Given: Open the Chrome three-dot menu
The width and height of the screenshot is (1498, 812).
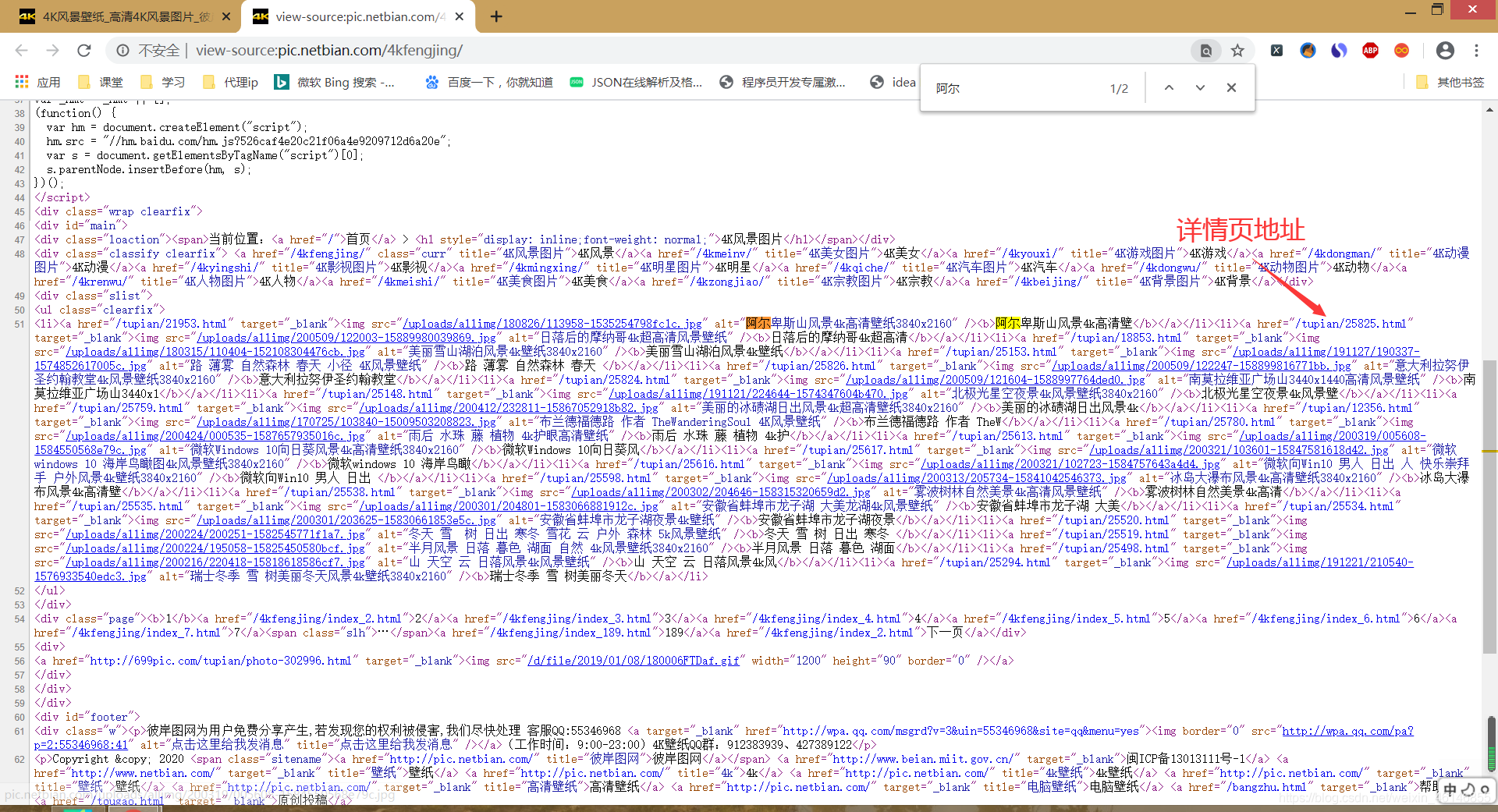Looking at the screenshot, I should pyautogui.click(x=1477, y=50).
